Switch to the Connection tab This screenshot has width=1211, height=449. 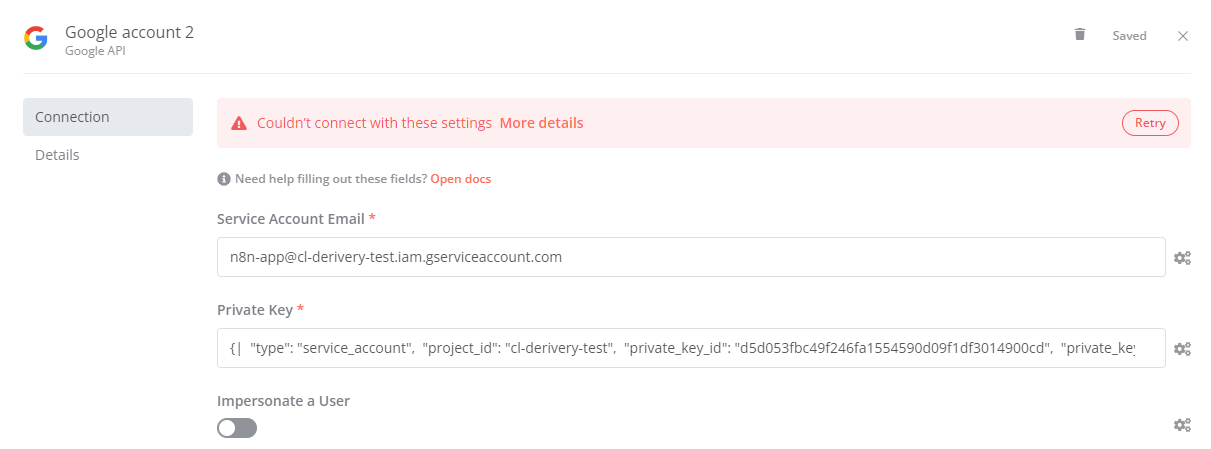tap(108, 117)
